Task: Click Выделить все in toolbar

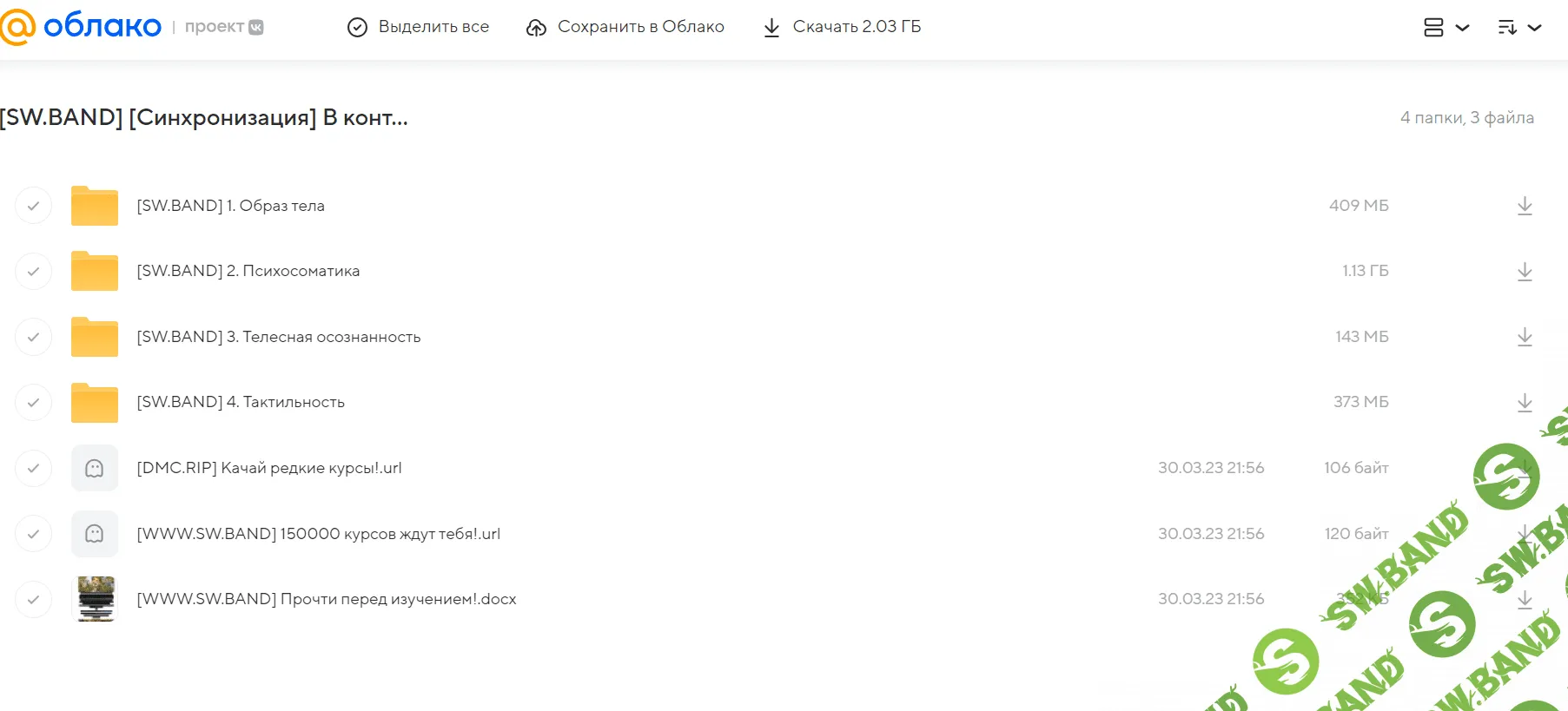Action: (x=419, y=28)
